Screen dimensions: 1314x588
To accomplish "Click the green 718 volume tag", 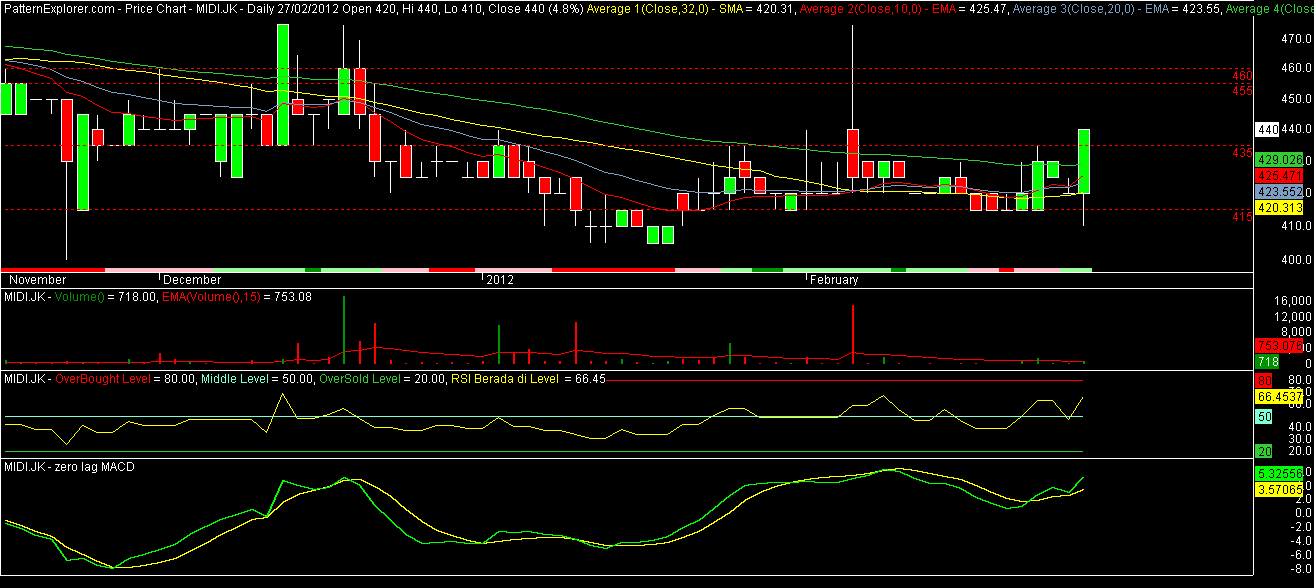I will click(1268, 361).
